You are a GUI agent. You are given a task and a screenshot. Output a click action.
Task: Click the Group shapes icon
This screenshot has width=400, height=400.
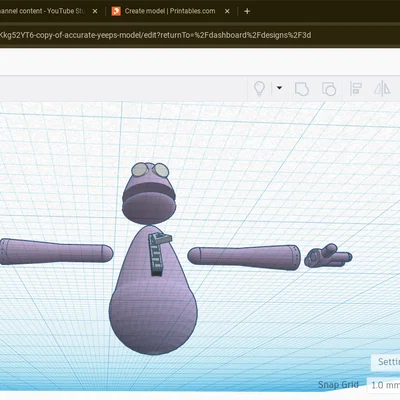point(302,89)
